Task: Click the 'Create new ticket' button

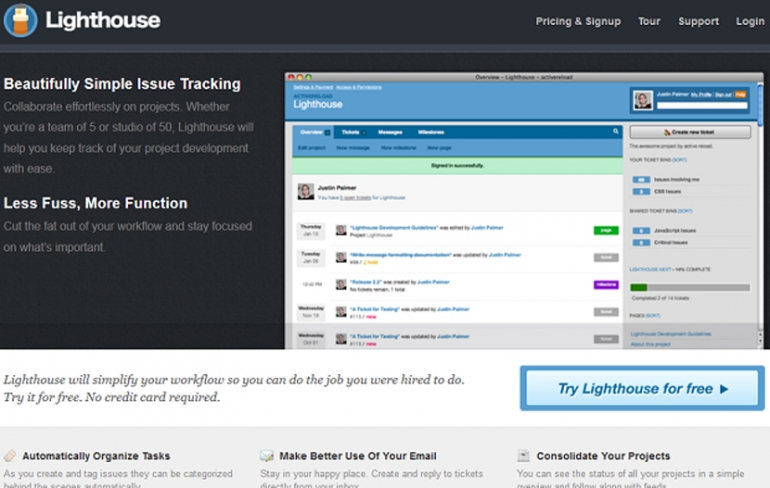Action: point(690,132)
